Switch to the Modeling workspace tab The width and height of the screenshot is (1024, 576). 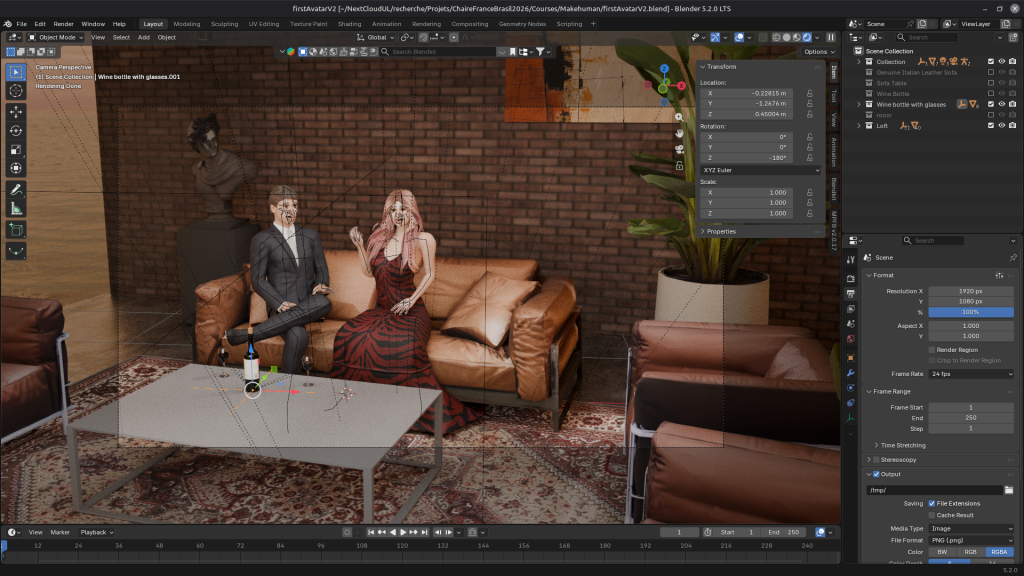pyautogui.click(x=187, y=24)
